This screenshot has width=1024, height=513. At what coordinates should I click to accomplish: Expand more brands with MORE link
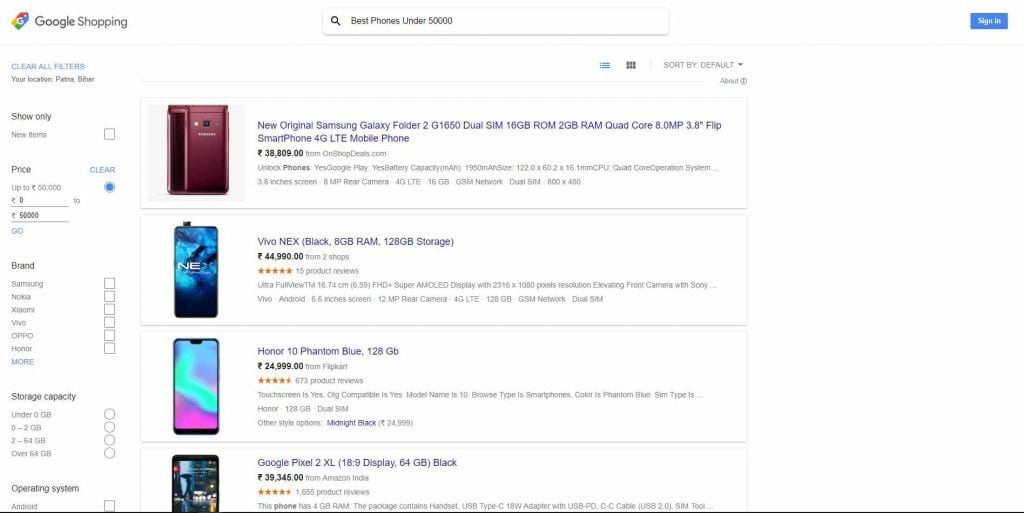(23, 362)
